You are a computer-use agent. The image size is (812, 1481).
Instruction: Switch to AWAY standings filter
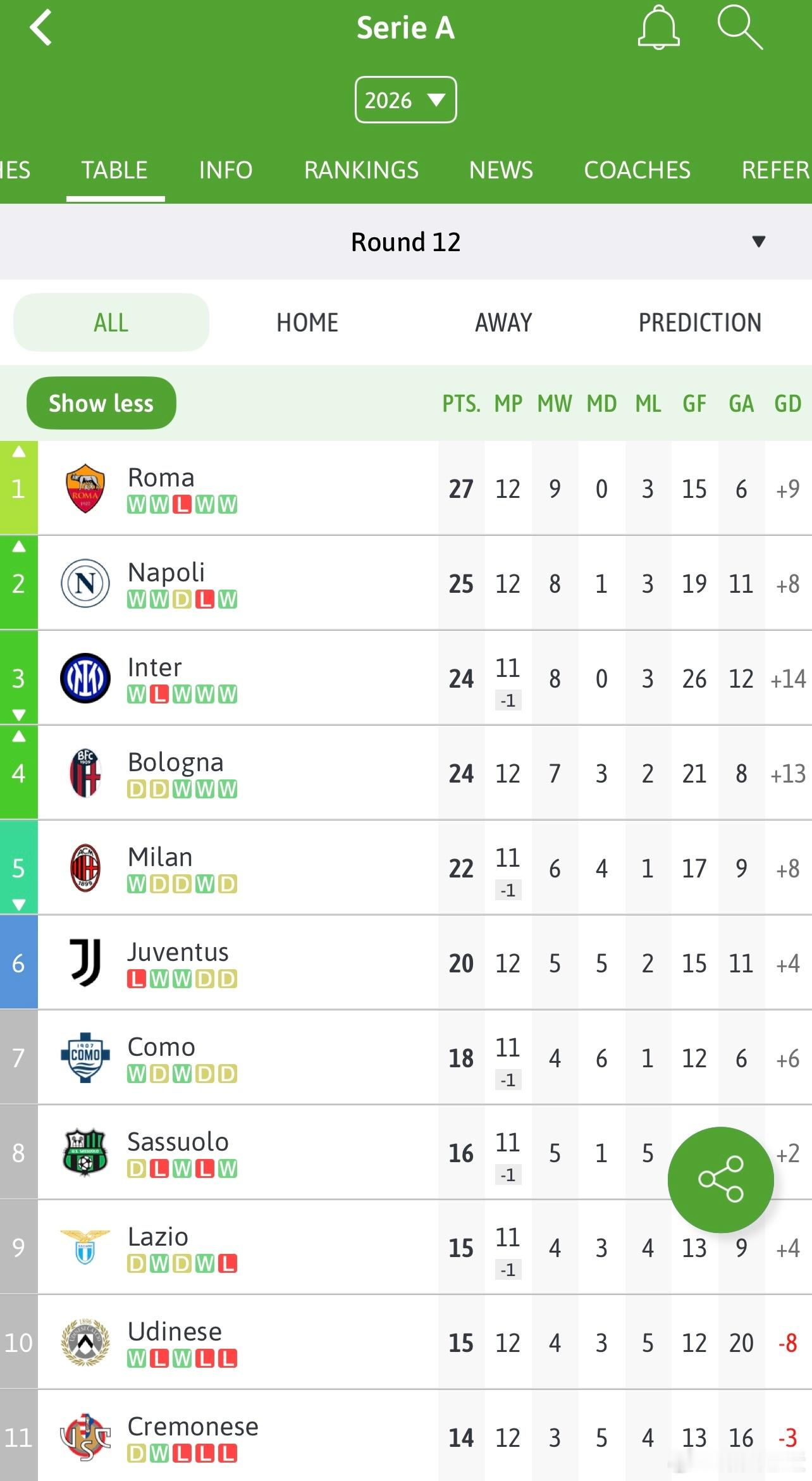click(503, 323)
